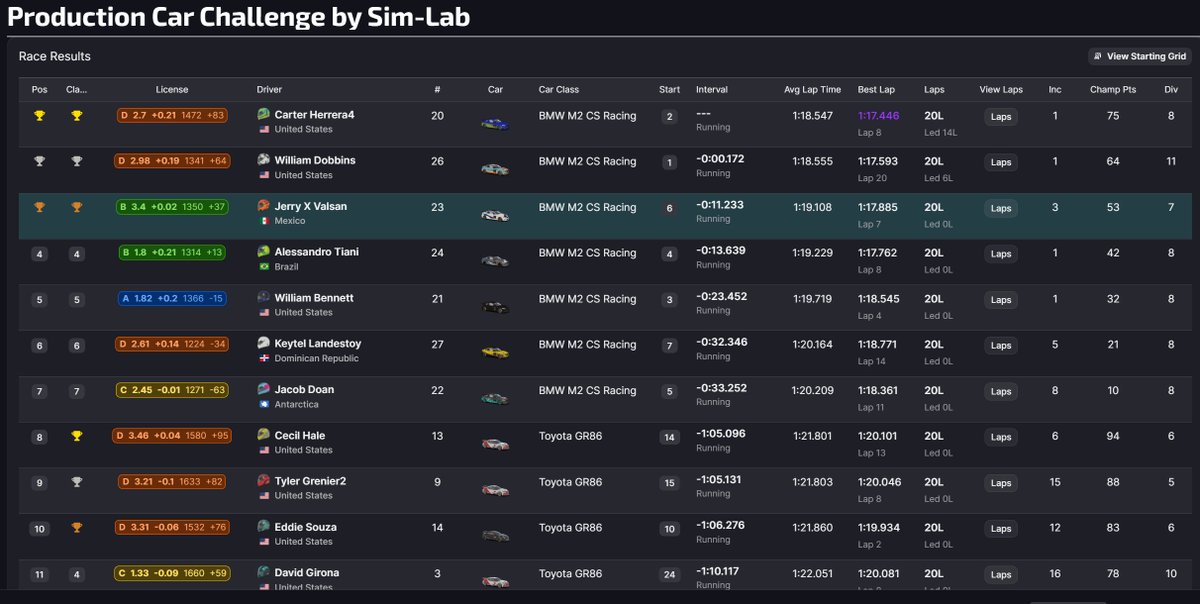The image size is (1200, 604).
Task: Sort by the Interval column header
Action: pos(712,89)
